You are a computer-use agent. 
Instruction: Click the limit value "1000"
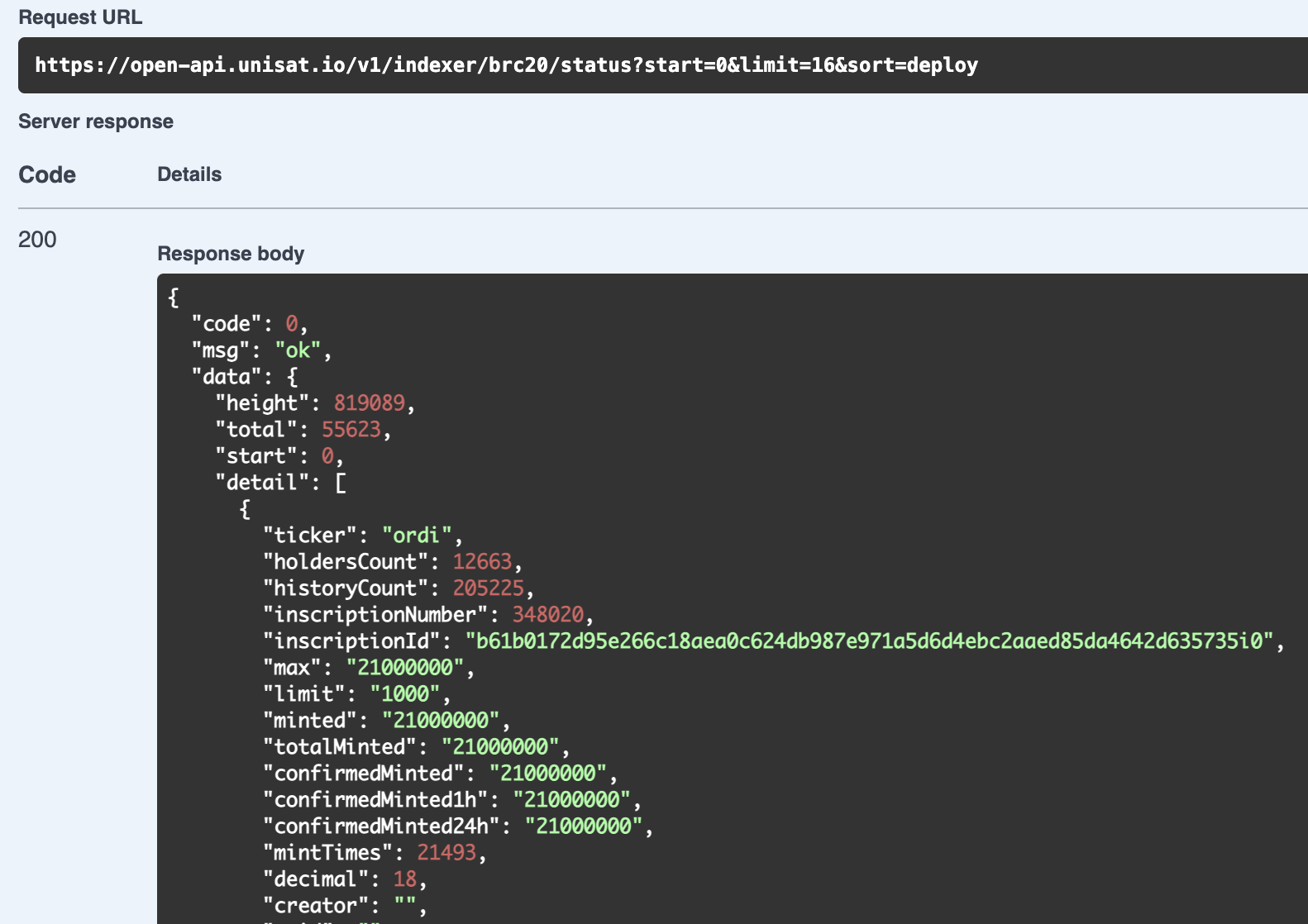tap(405, 694)
